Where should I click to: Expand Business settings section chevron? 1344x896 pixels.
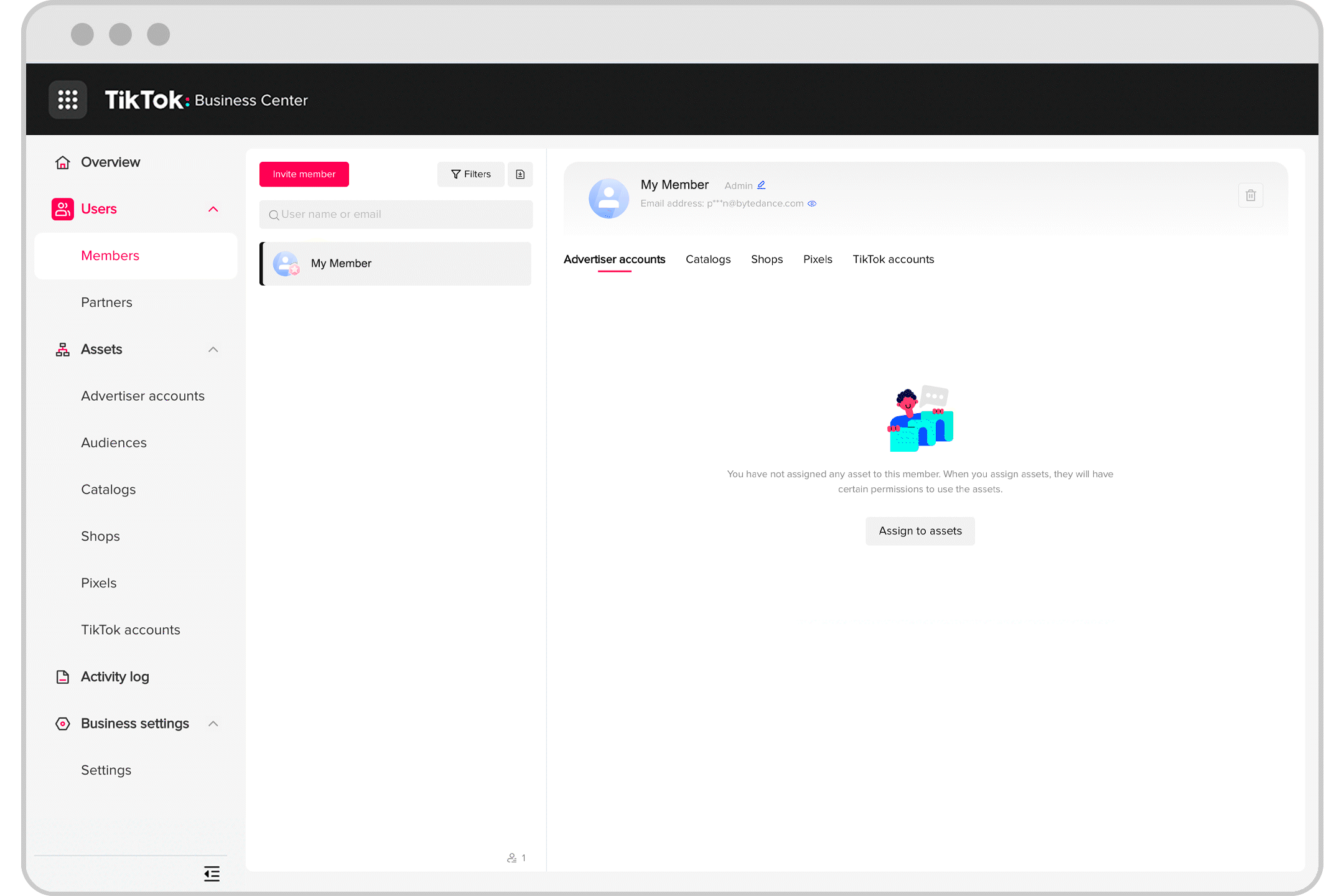214,723
